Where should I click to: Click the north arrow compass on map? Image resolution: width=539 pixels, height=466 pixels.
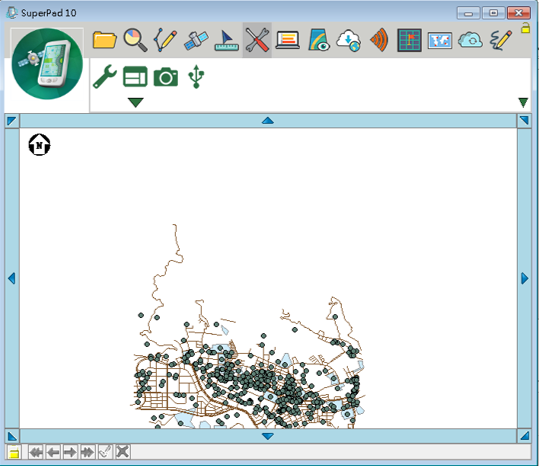coord(39,145)
